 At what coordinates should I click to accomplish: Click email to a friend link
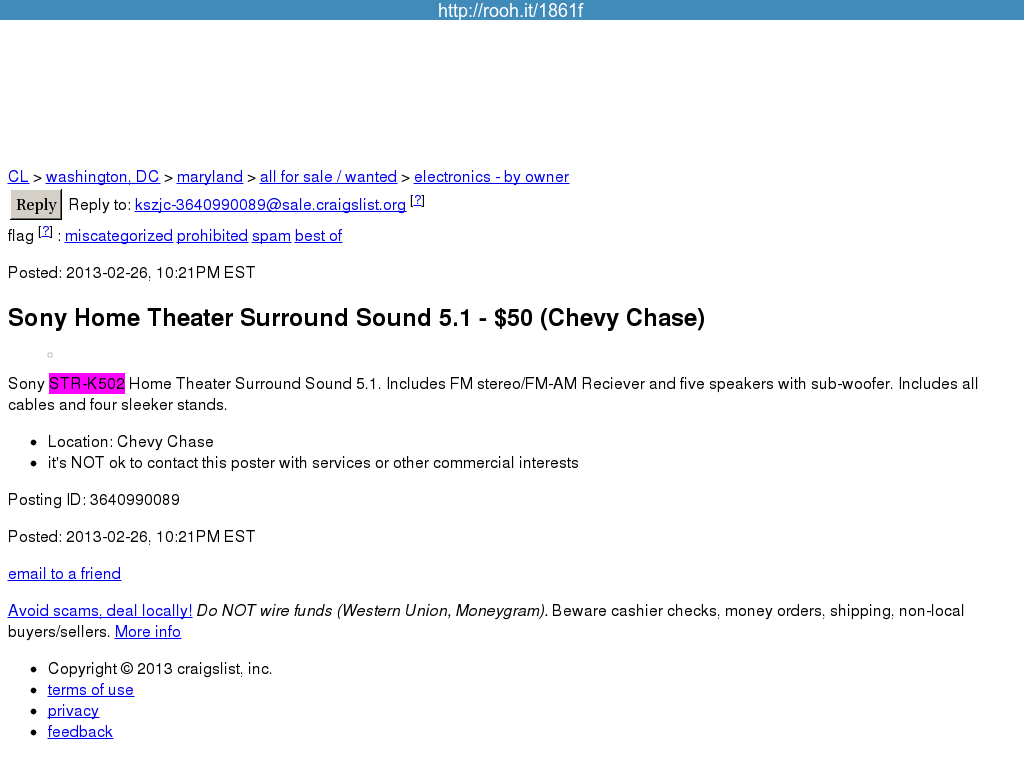pyautogui.click(x=64, y=574)
